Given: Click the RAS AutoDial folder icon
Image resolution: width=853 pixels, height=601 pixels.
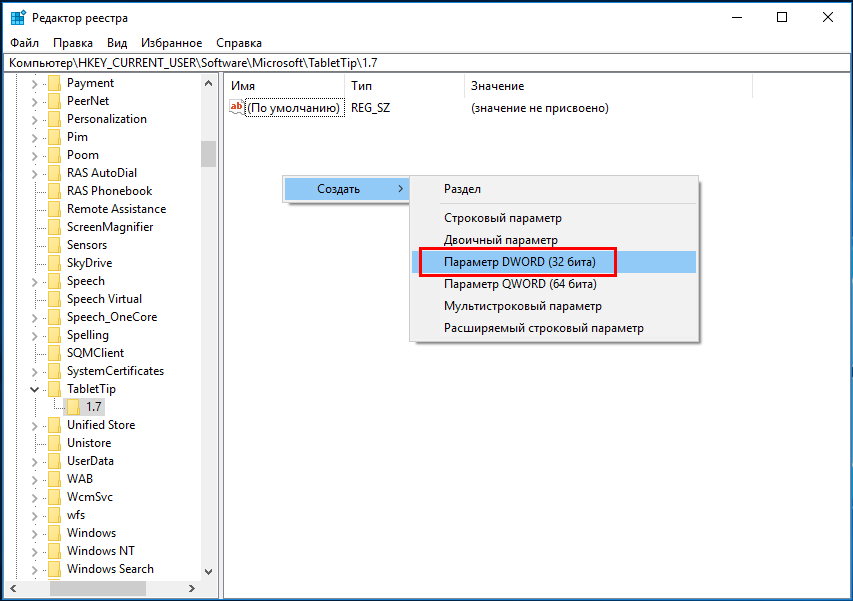Looking at the screenshot, I should [x=54, y=173].
